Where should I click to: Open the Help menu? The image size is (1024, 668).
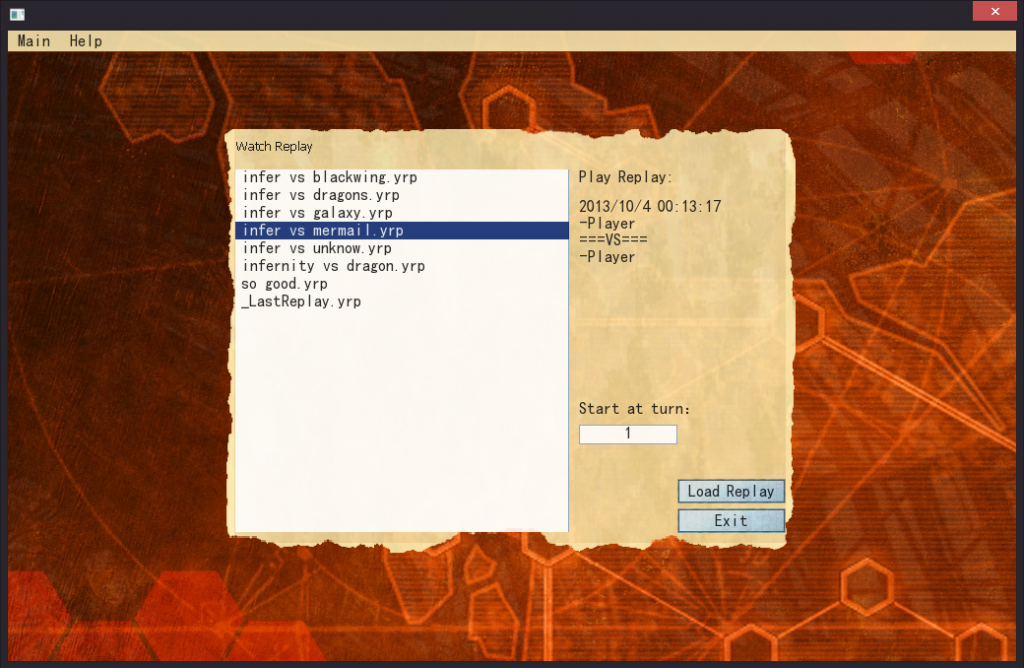pyautogui.click(x=85, y=41)
